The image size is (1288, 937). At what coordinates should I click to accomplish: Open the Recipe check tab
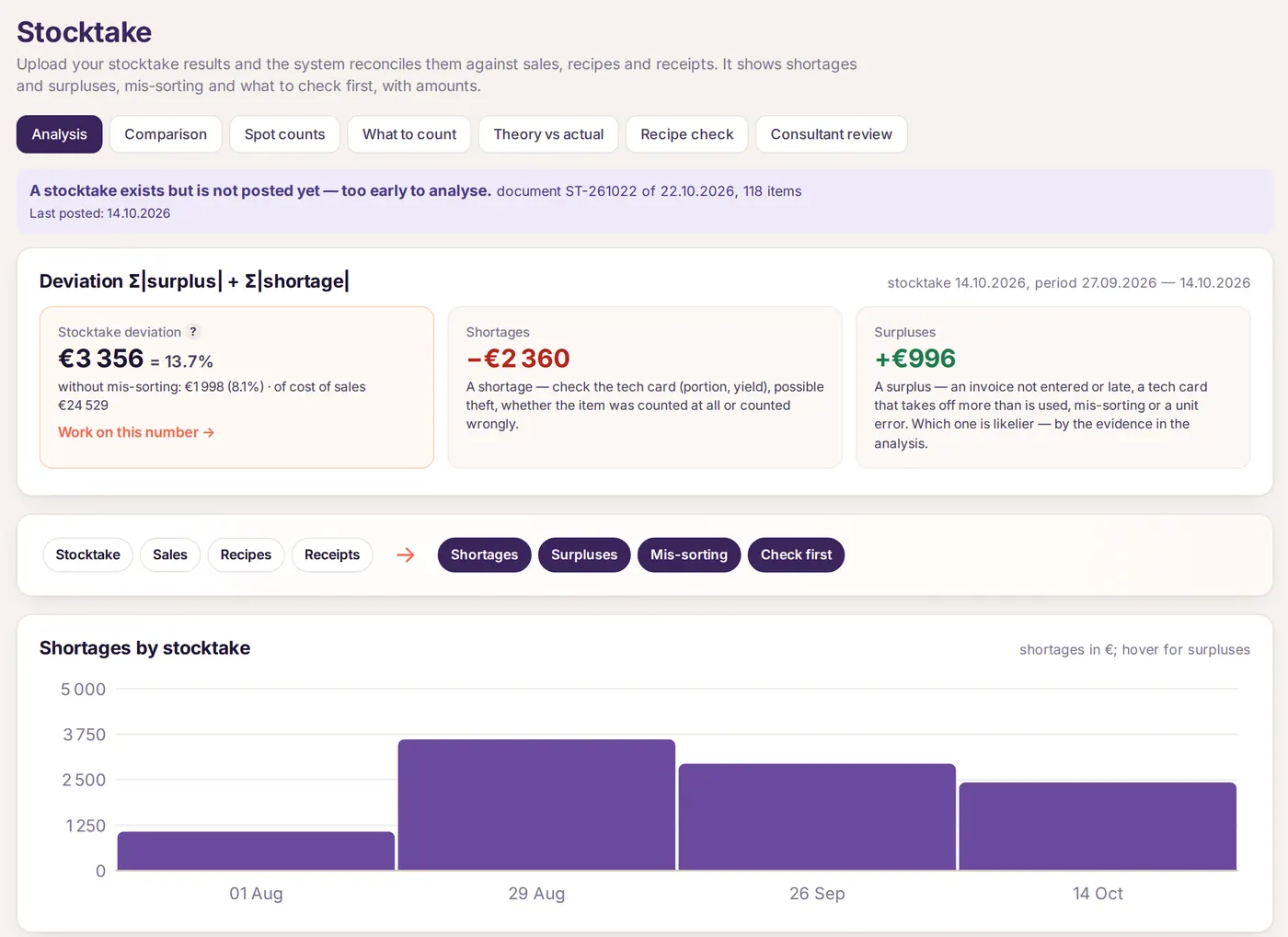pos(687,134)
